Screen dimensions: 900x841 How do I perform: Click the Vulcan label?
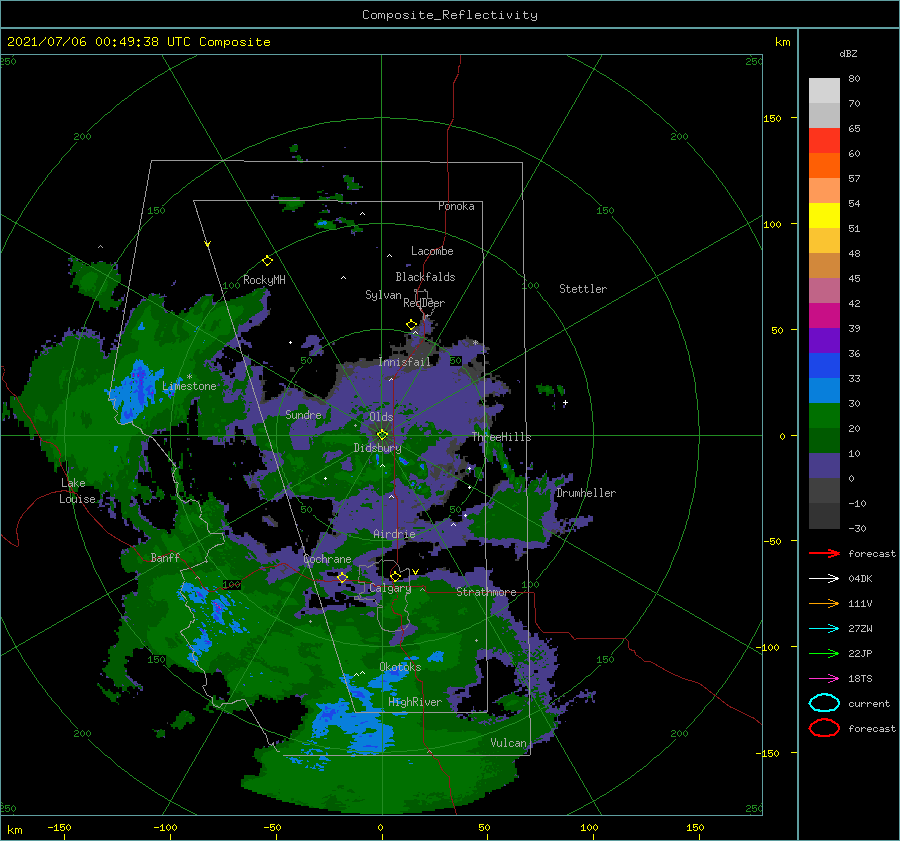[509, 743]
